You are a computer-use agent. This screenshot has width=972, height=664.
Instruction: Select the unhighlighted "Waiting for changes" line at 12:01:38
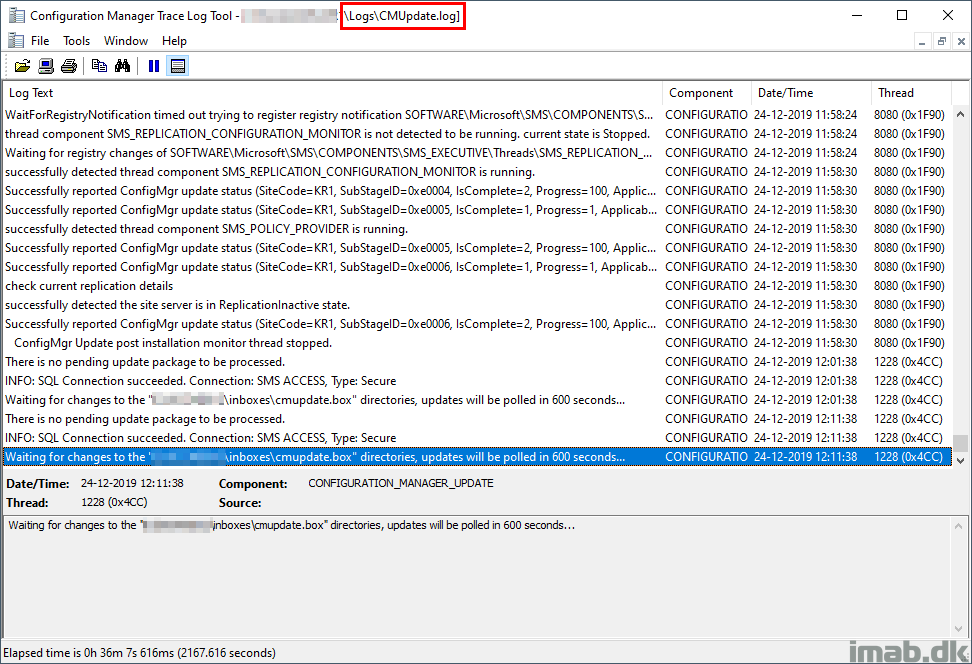(477, 400)
